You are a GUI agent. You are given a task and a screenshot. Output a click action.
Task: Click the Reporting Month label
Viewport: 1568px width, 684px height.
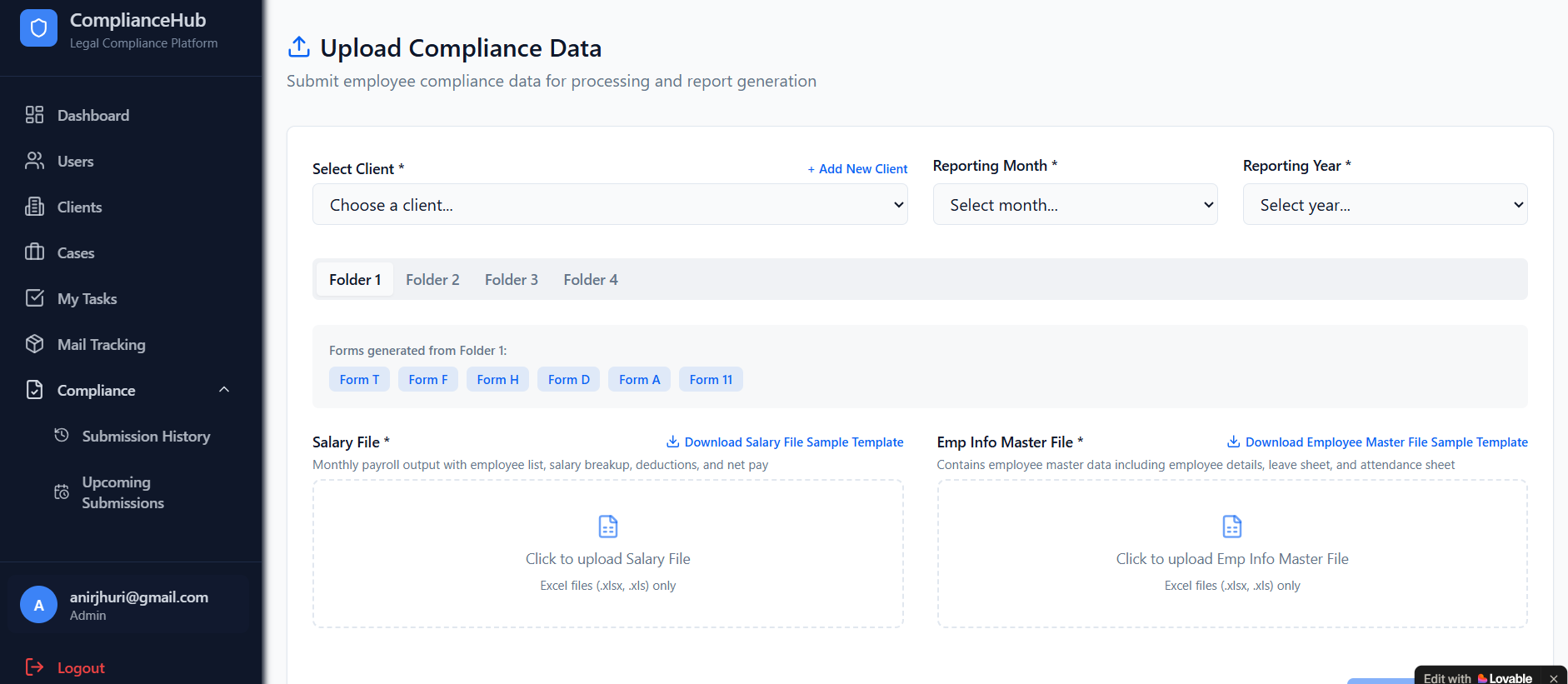tap(995, 166)
